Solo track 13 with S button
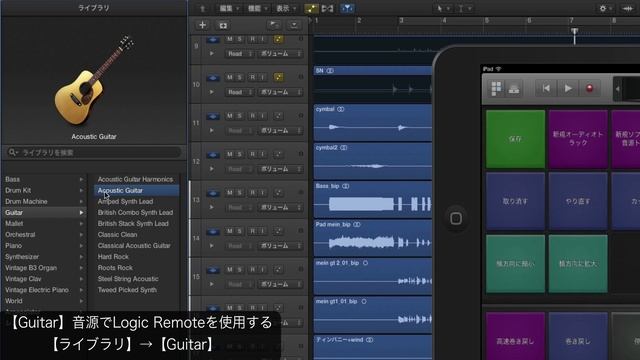 [x=240, y=193]
